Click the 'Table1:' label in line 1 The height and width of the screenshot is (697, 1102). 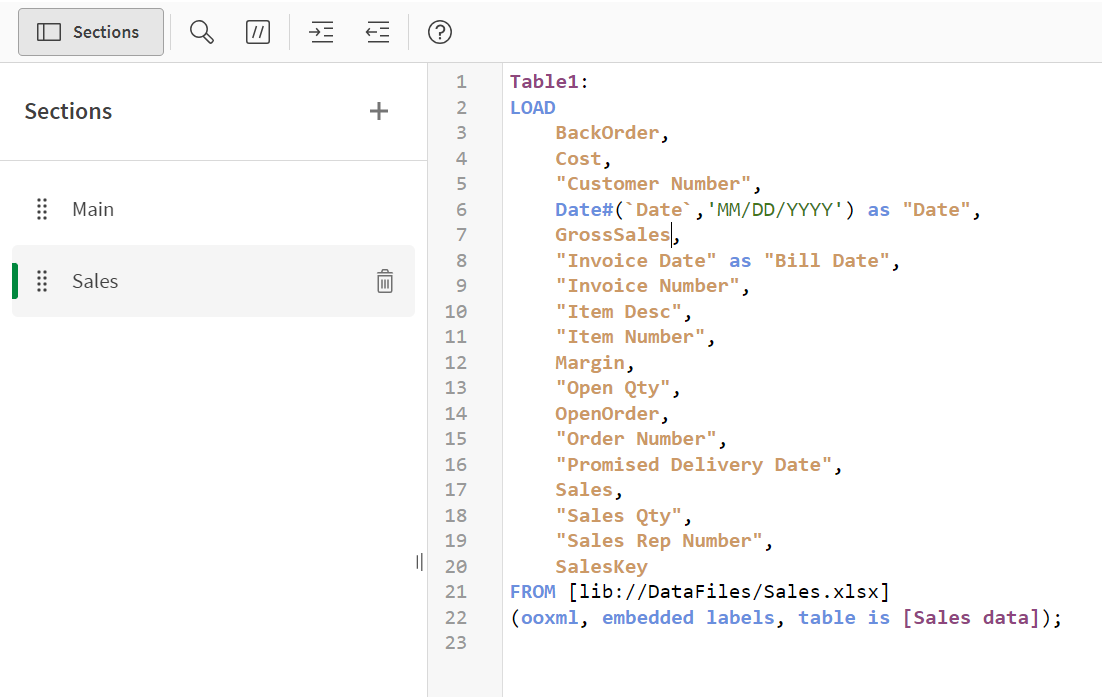[x=550, y=82]
